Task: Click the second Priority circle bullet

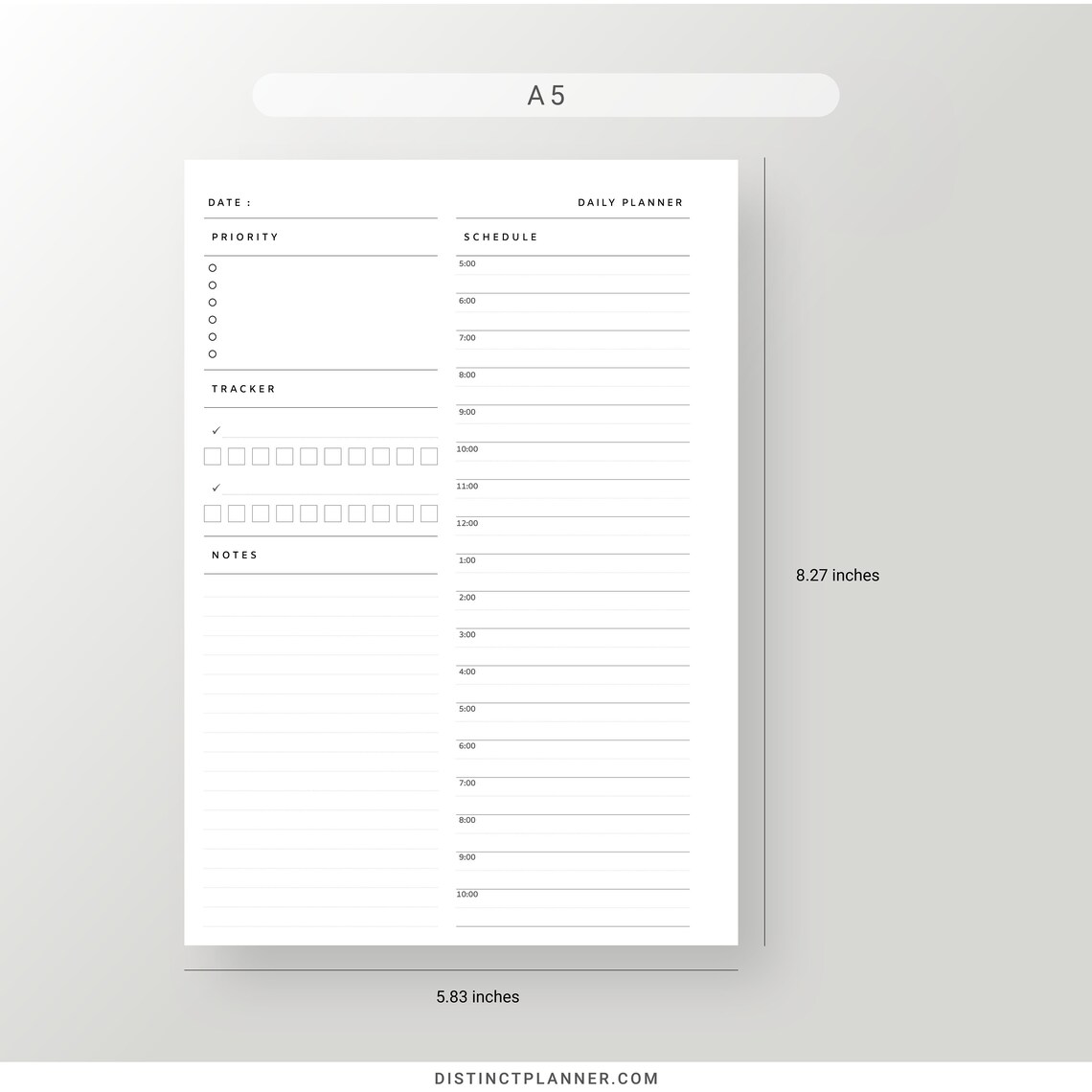Action: pyautogui.click(x=212, y=285)
